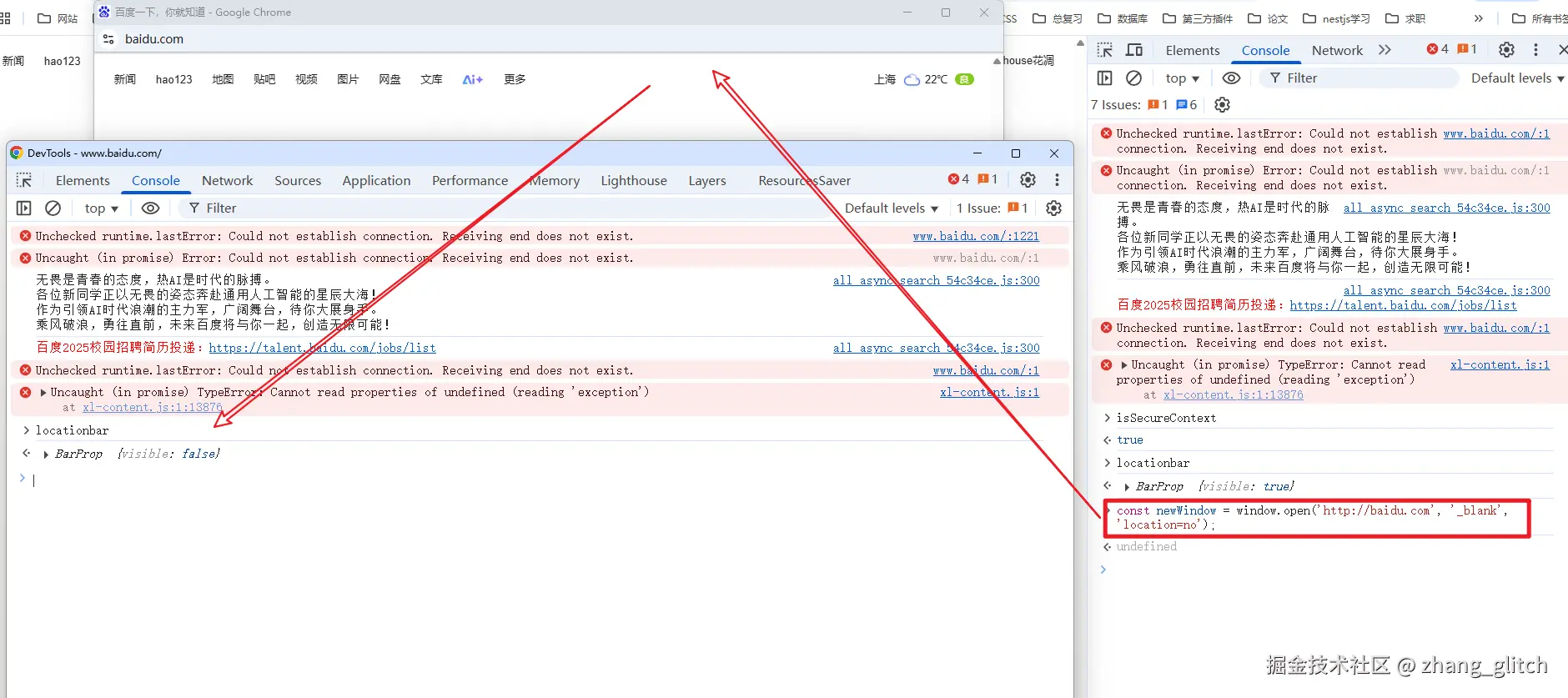Click 上海 location on Baidu page
Viewport: 1568px width, 698px height.
884,79
